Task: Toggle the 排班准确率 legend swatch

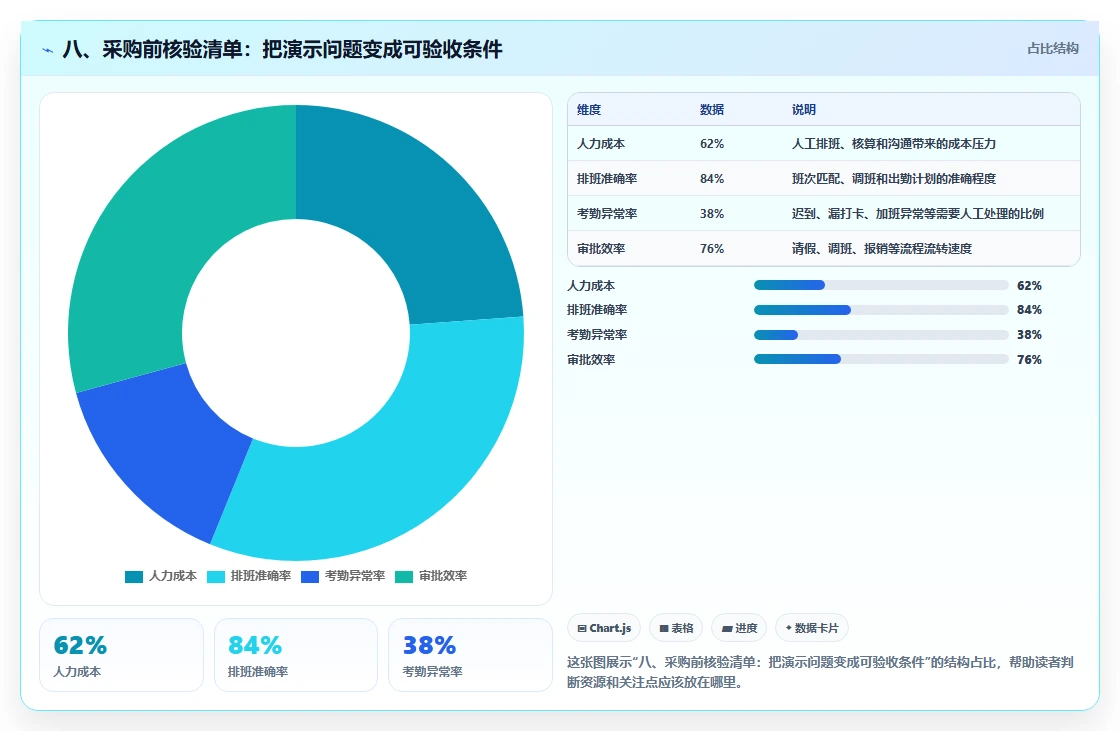Action: (x=216, y=577)
